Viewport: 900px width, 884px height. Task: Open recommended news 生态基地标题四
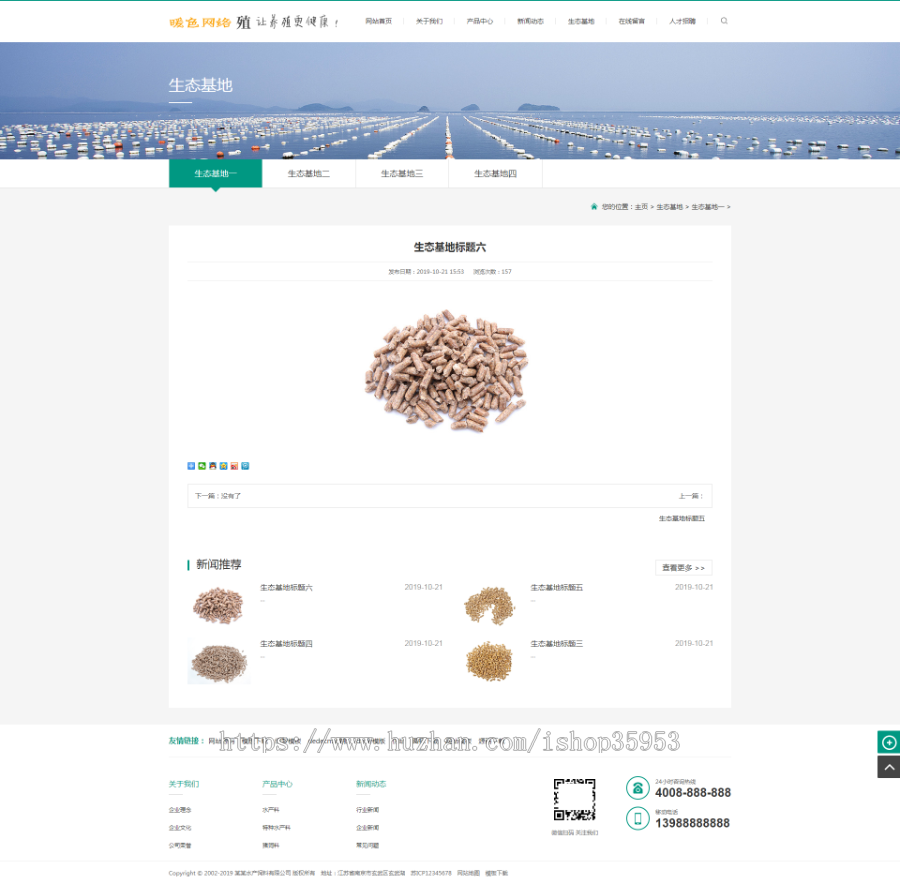[286, 644]
